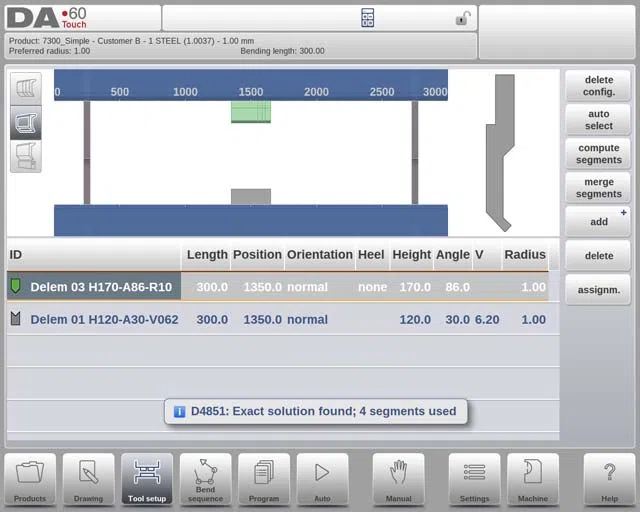Image resolution: width=640 pixels, height=512 pixels.
Task: Select the bottom side view icon
Action: pyautogui.click(x=26, y=156)
